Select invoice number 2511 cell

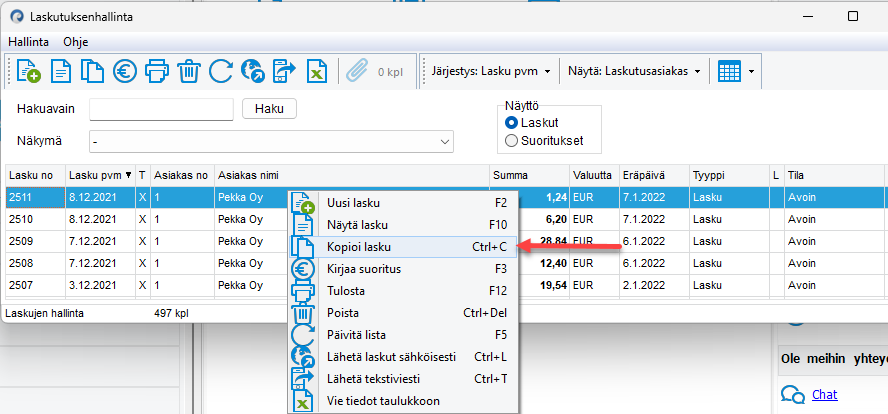(x=36, y=198)
